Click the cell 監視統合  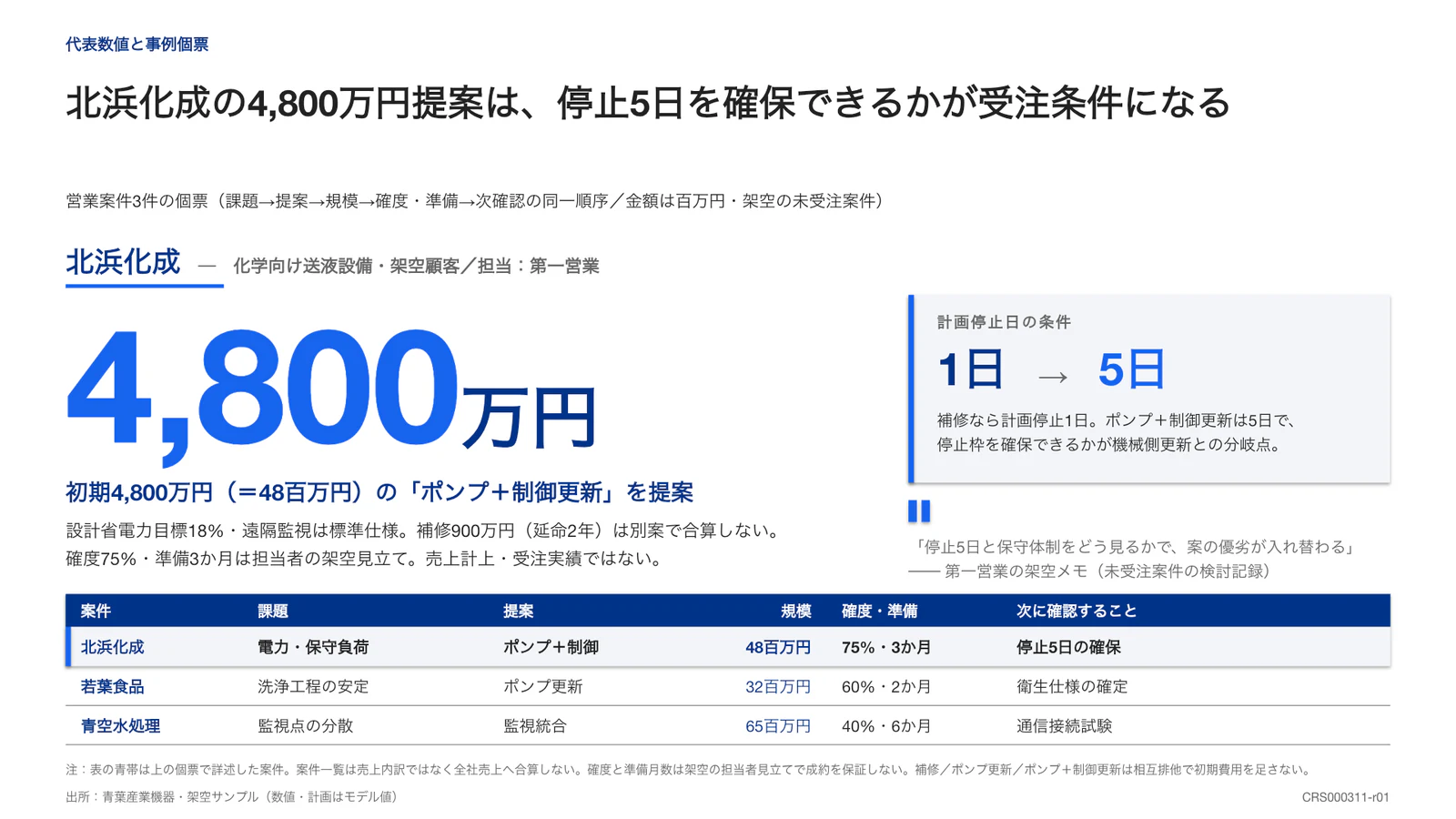point(535,726)
